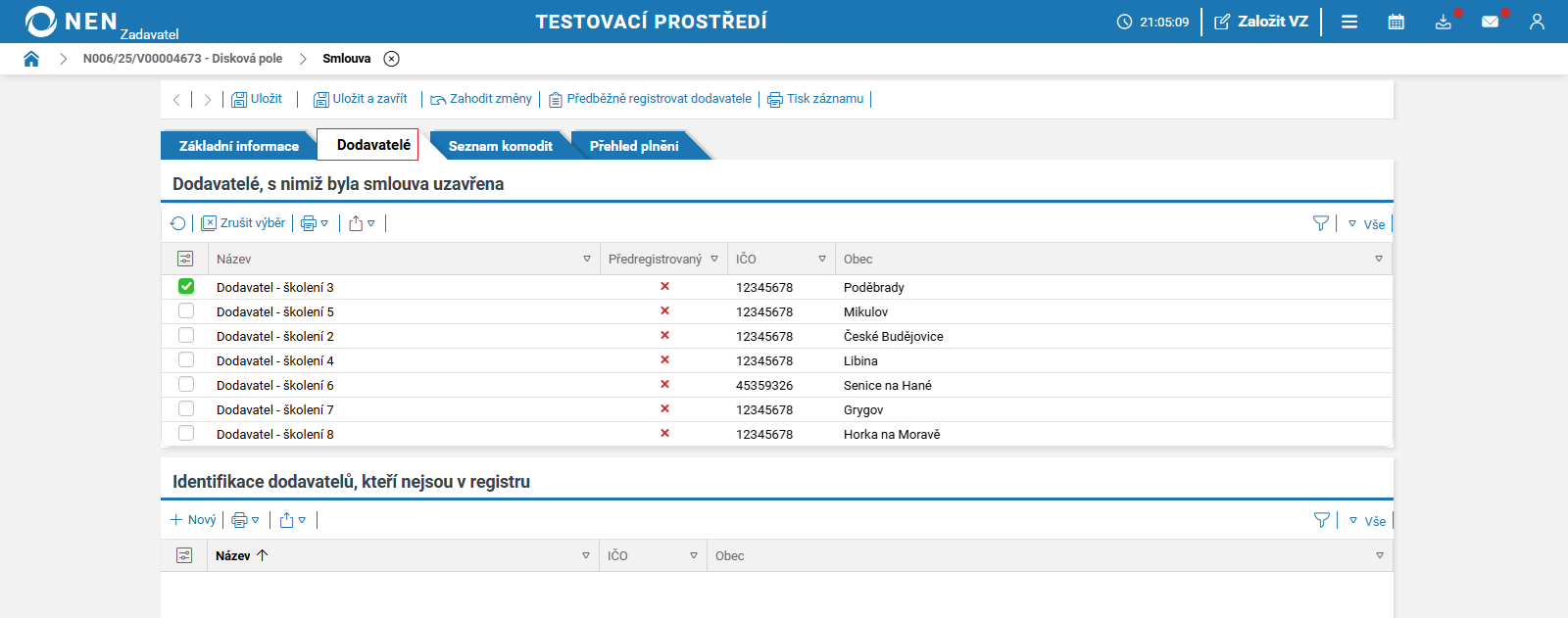Screen dimensions: 1568x618
Task: Click the cell České Budějovice
Action: click(x=894, y=336)
